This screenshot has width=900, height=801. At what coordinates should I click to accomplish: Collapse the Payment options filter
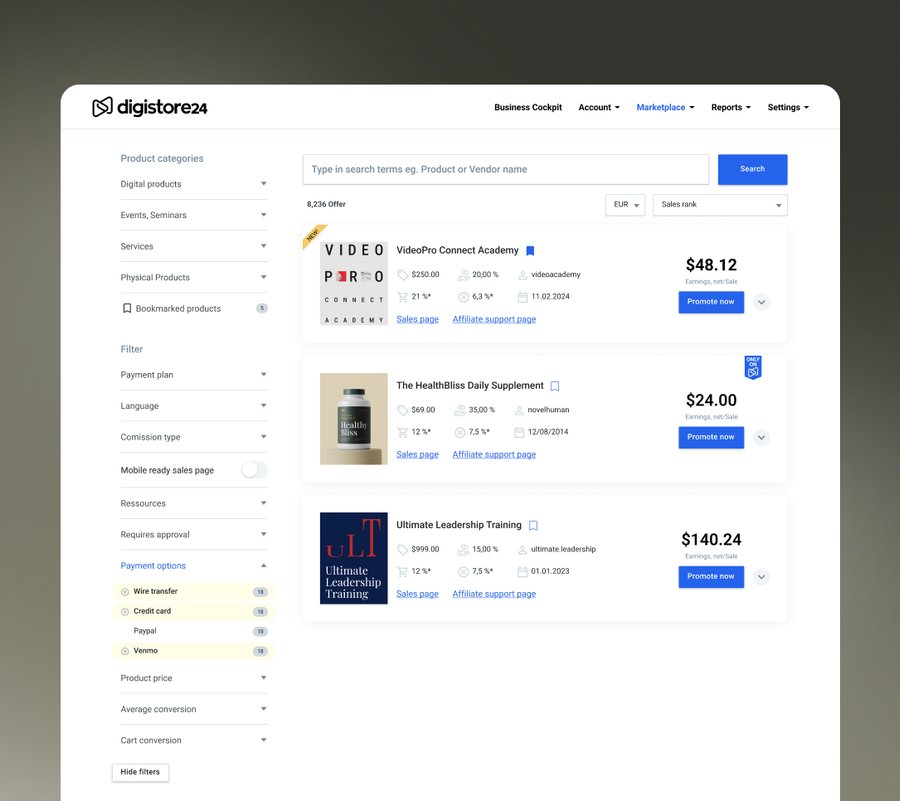(194, 566)
